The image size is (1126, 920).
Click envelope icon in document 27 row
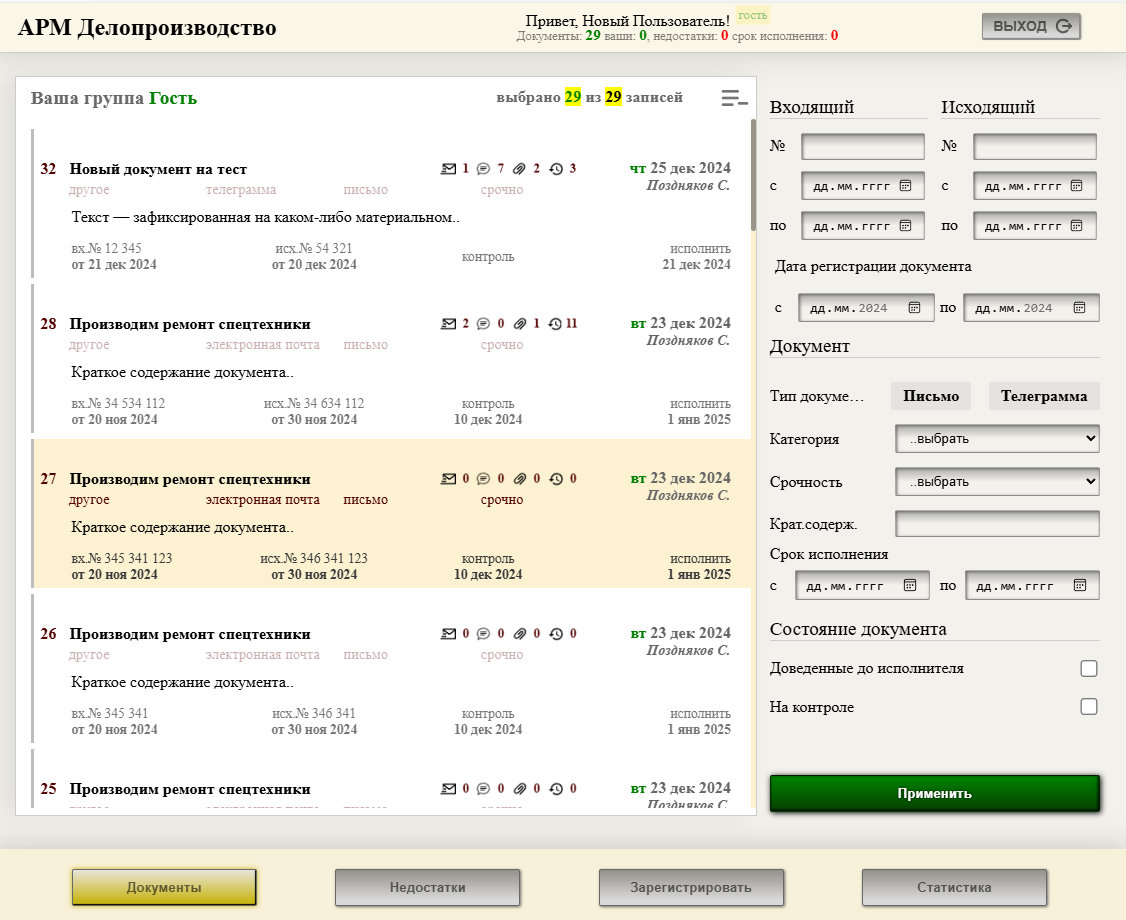pyautogui.click(x=448, y=479)
